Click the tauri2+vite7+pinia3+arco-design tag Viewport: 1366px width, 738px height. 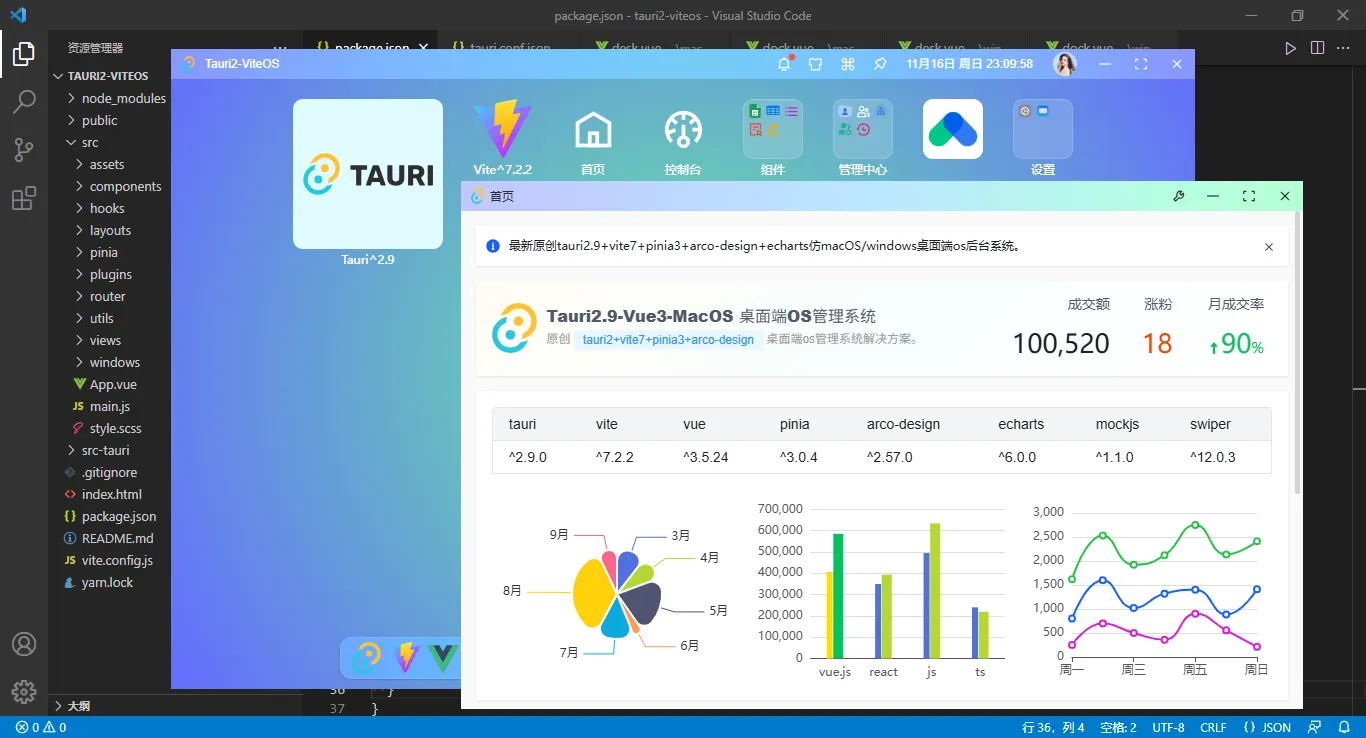click(x=668, y=339)
